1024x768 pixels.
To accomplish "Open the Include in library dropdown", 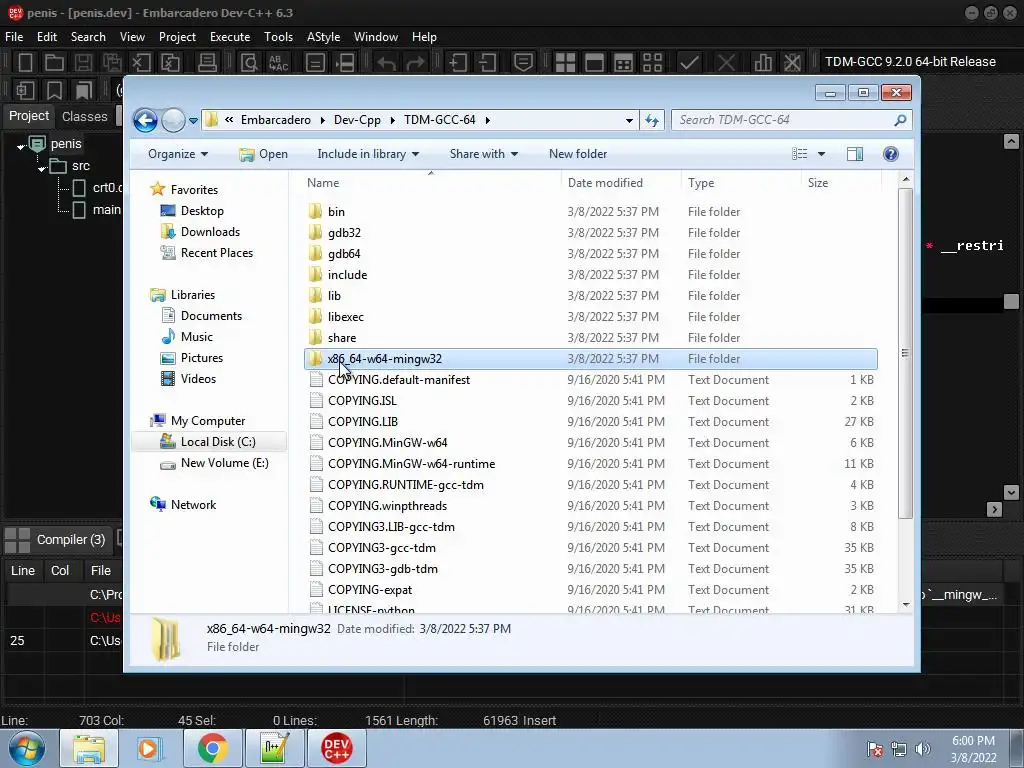I will (368, 154).
